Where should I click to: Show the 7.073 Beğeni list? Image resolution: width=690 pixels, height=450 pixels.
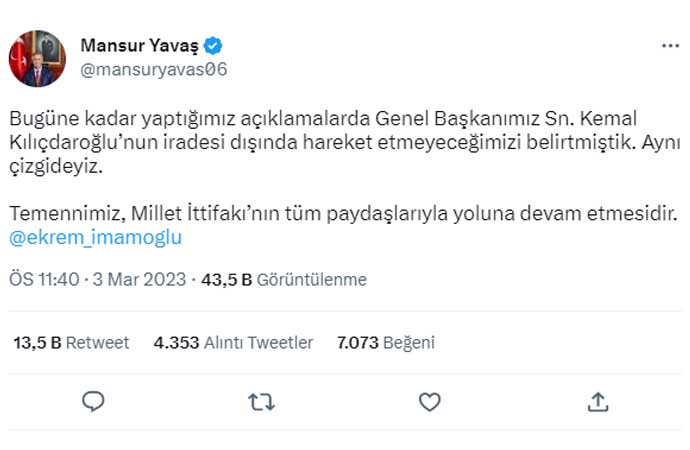pyautogui.click(x=385, y=342)
